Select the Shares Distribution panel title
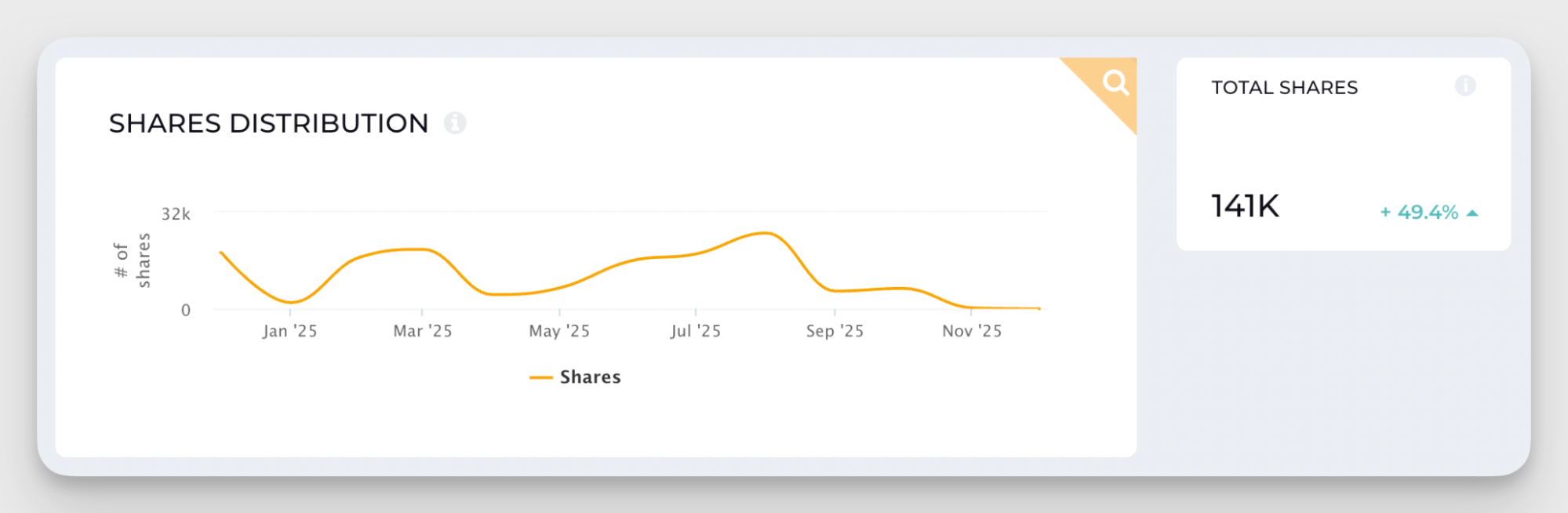This screenshot has height=513, width=1568. pos(269,123)
